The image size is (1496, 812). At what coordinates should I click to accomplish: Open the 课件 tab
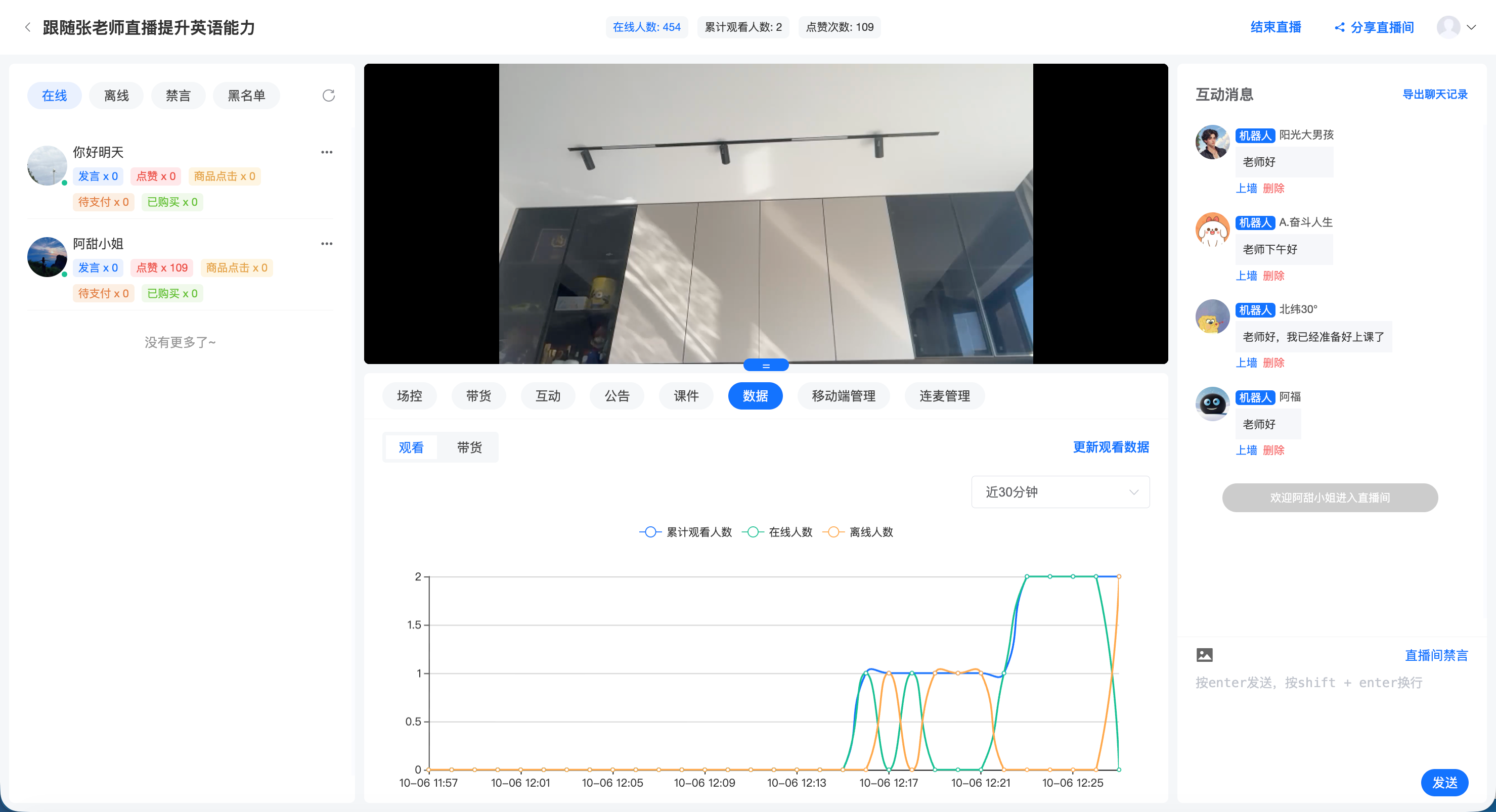(686, 396)
